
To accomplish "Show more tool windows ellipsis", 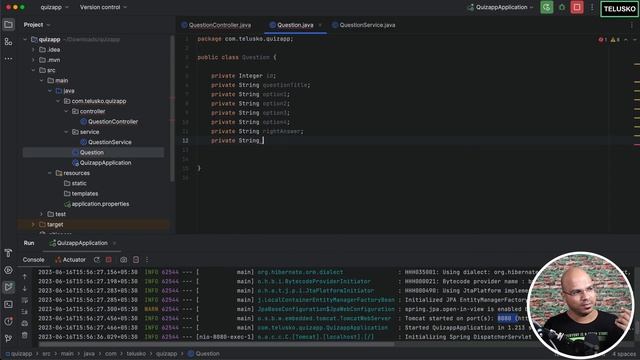I will pos(8,59).
